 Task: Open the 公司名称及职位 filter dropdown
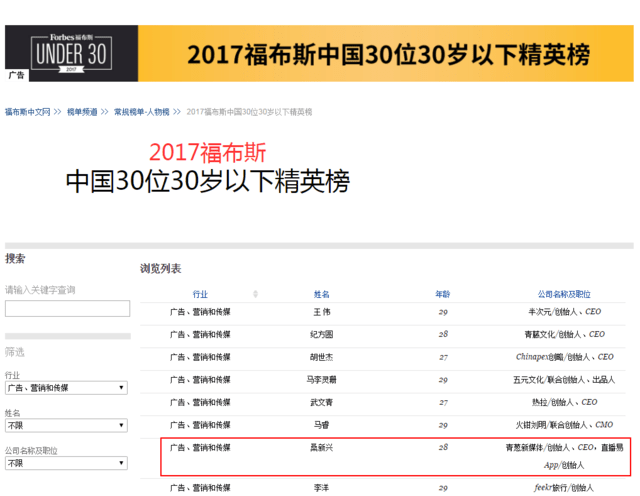tap(66, 463)
